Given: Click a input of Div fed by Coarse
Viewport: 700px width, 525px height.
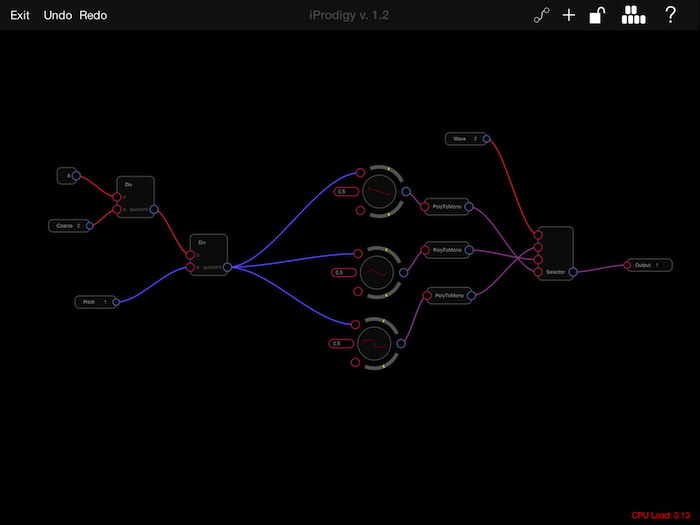Looking at the screenshot, I should [x=117, y=209].
